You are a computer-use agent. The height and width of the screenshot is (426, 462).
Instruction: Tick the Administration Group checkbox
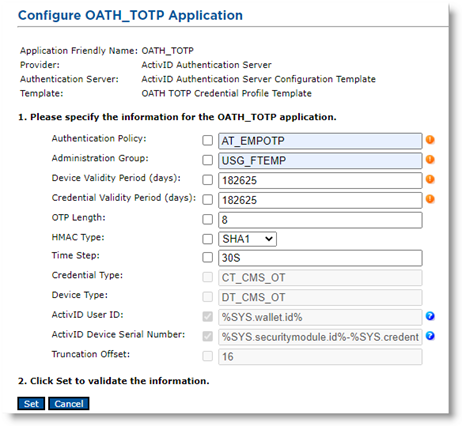click(207, 160)
